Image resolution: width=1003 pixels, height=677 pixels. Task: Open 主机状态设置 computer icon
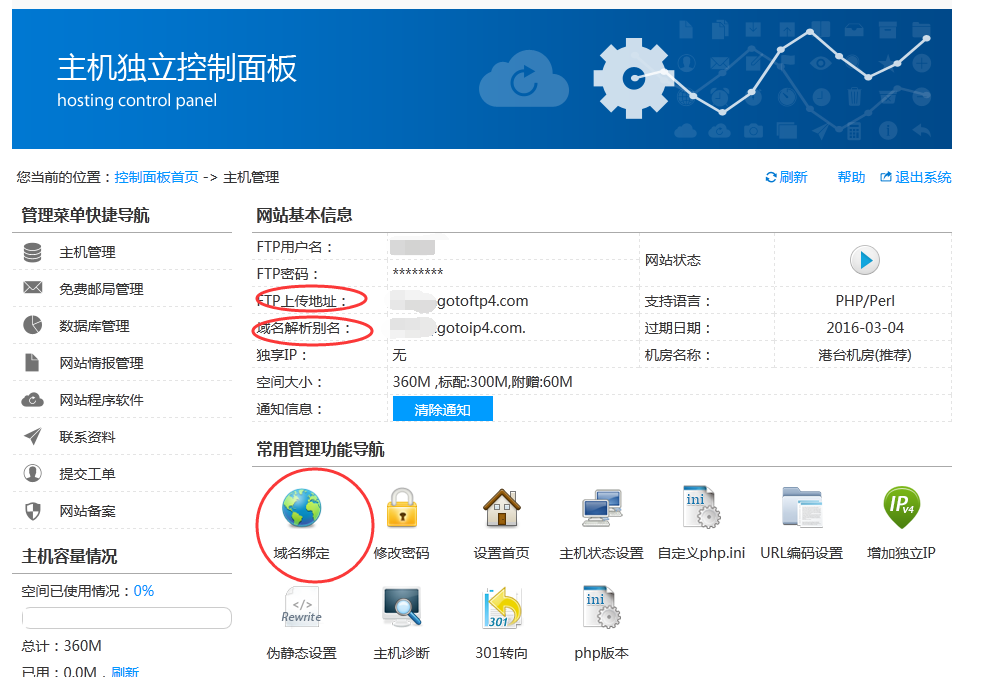click(601, 508)
